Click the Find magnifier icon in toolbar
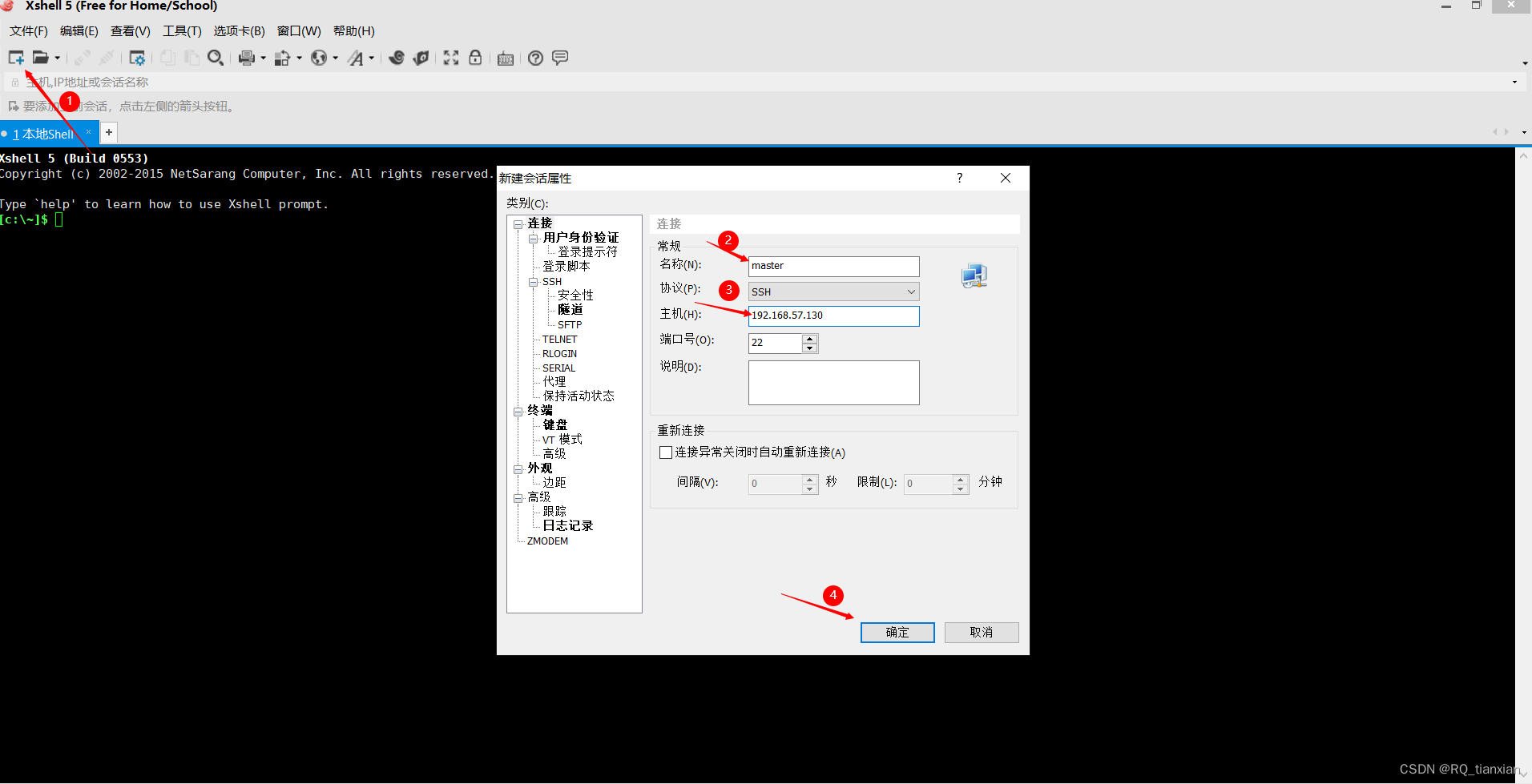 [x=216, y=58]
